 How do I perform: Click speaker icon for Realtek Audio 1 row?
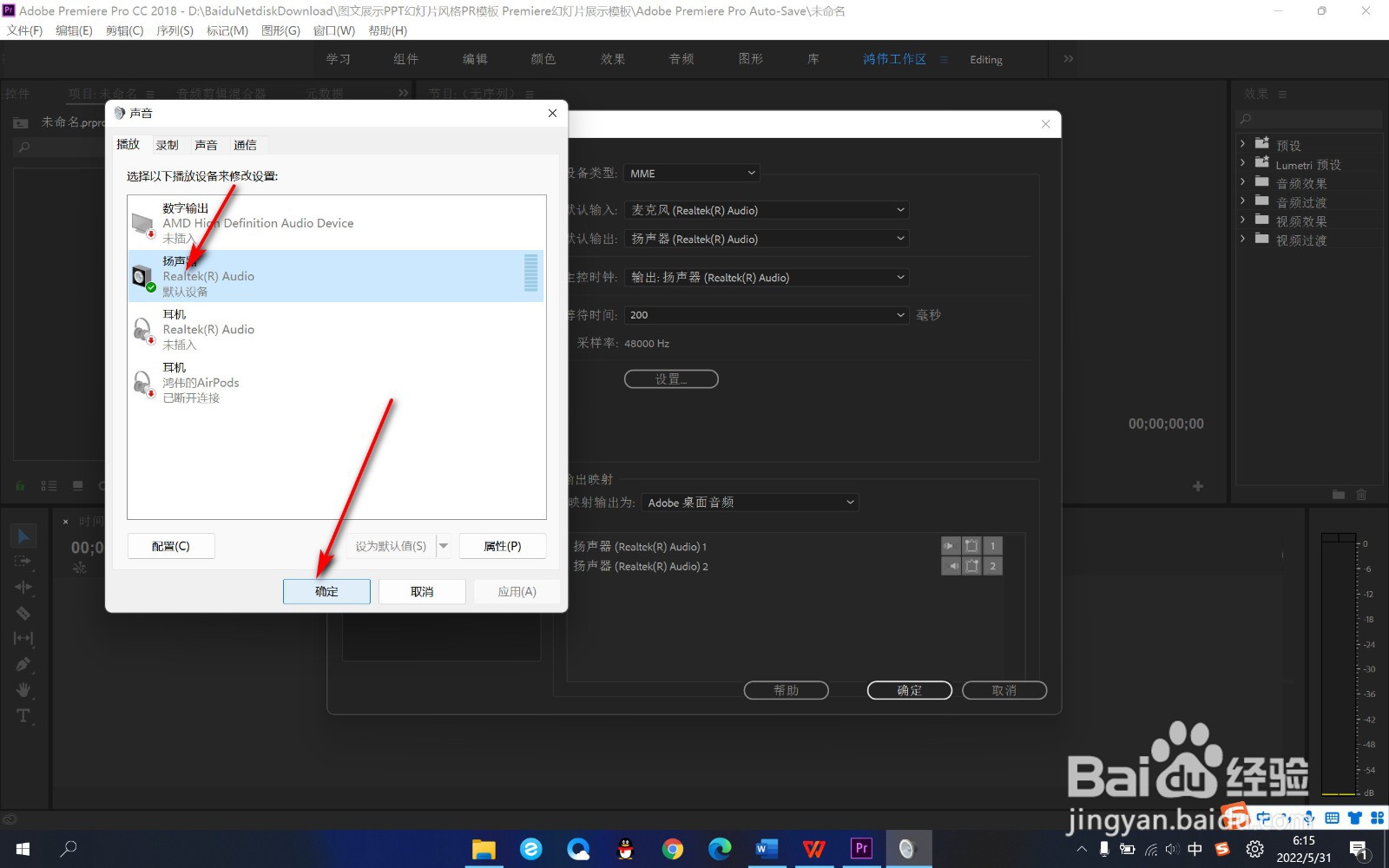(951, 546)
